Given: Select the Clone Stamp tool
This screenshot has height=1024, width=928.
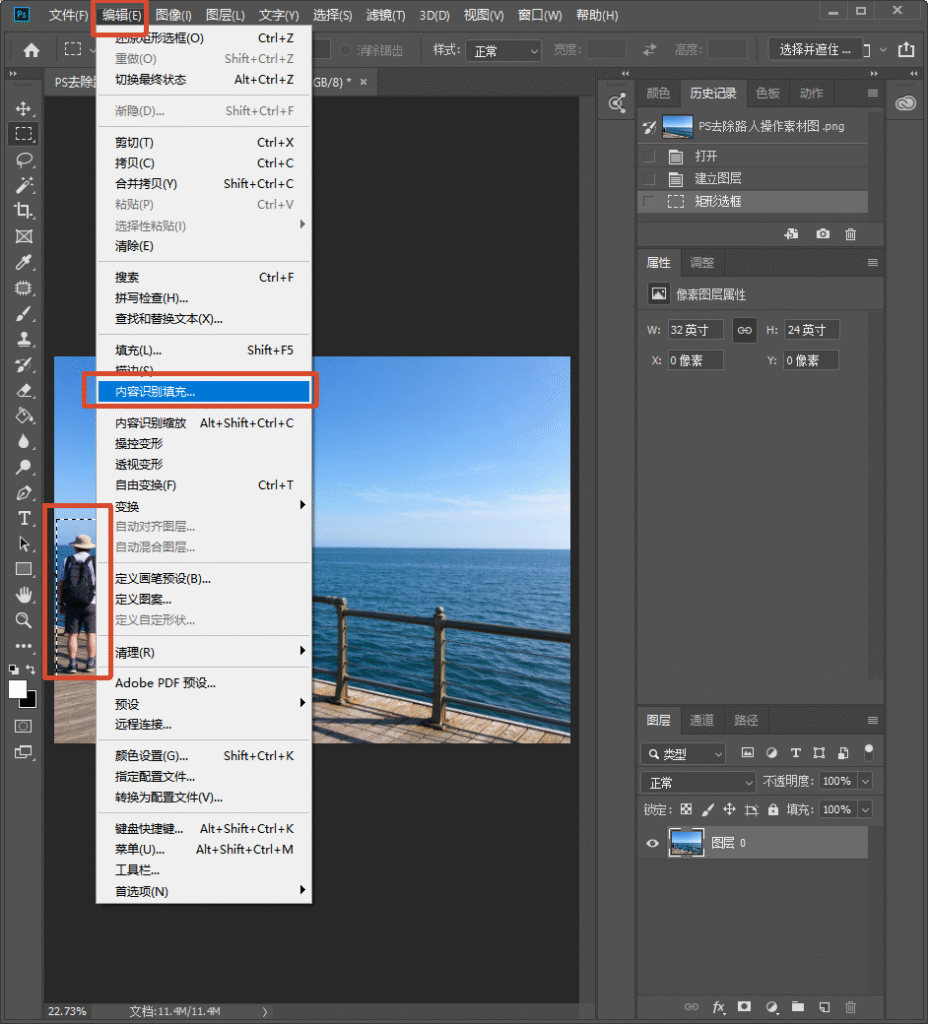Looking at the screenshot, I should click(x=24, y=339).
